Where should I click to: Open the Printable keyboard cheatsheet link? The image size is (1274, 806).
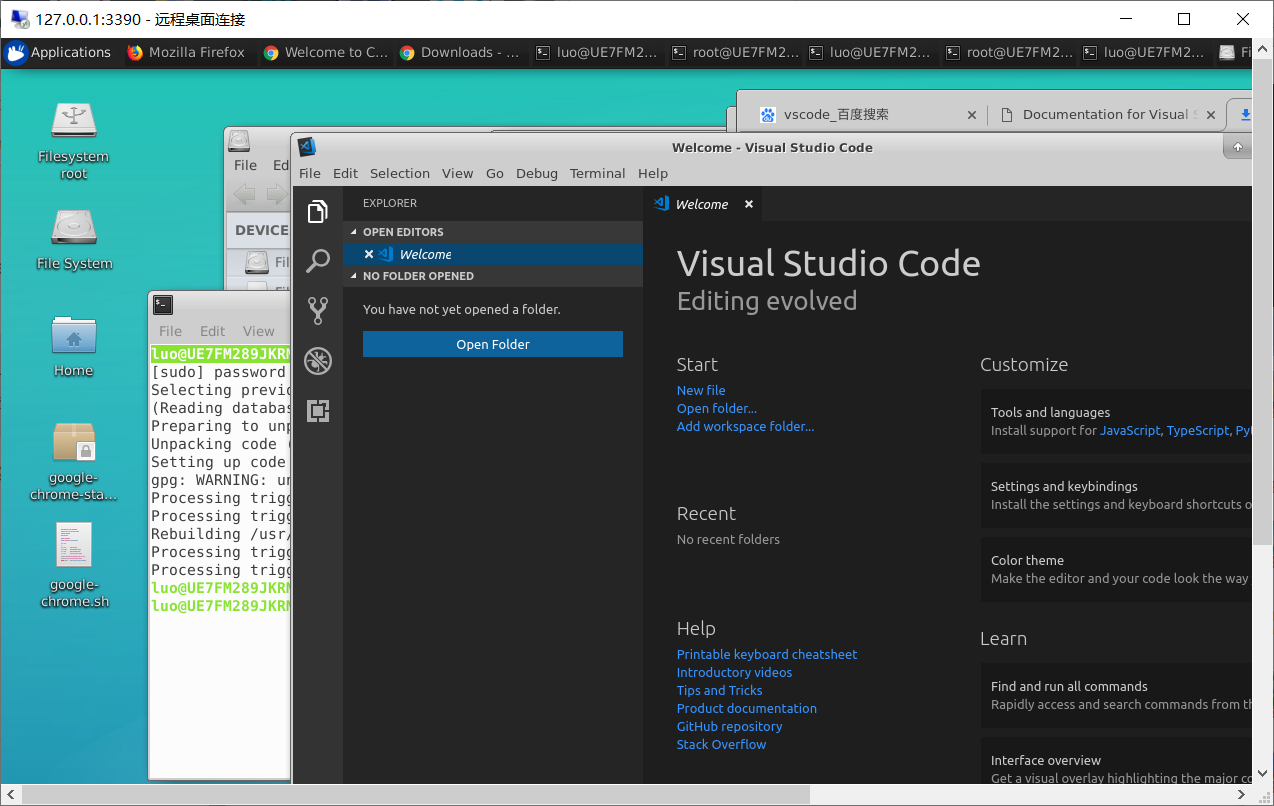[x=767, y=654]
